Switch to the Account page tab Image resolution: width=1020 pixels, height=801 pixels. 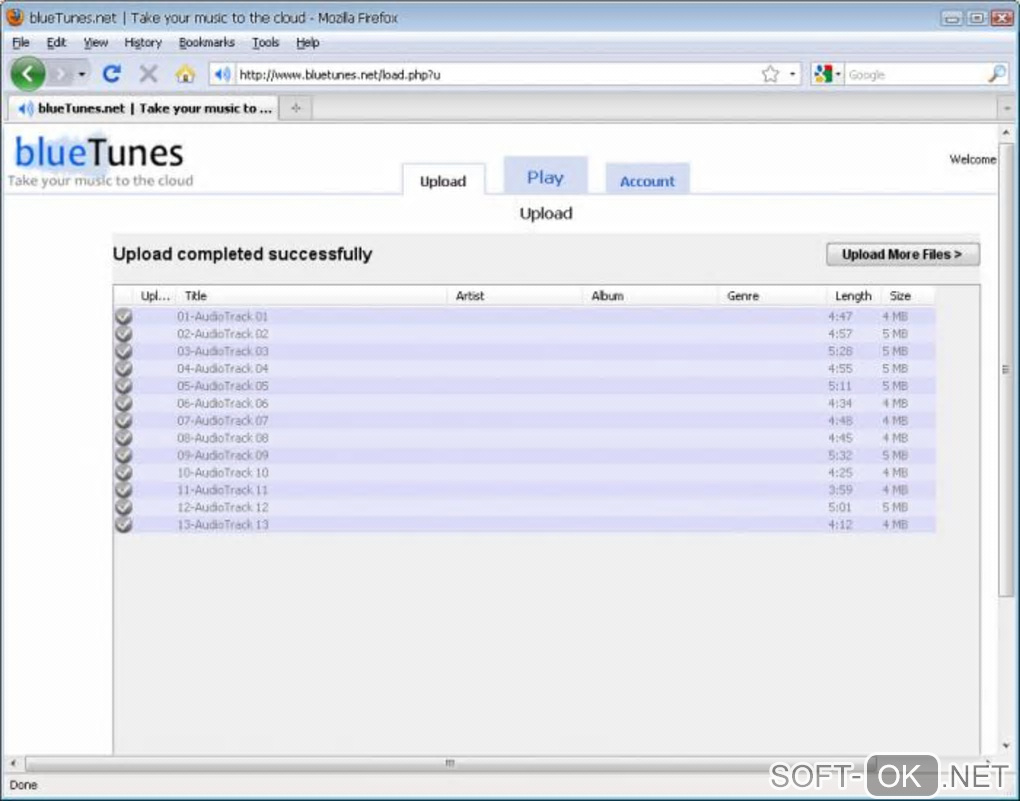pyautogui.click(x=647, y=180)
